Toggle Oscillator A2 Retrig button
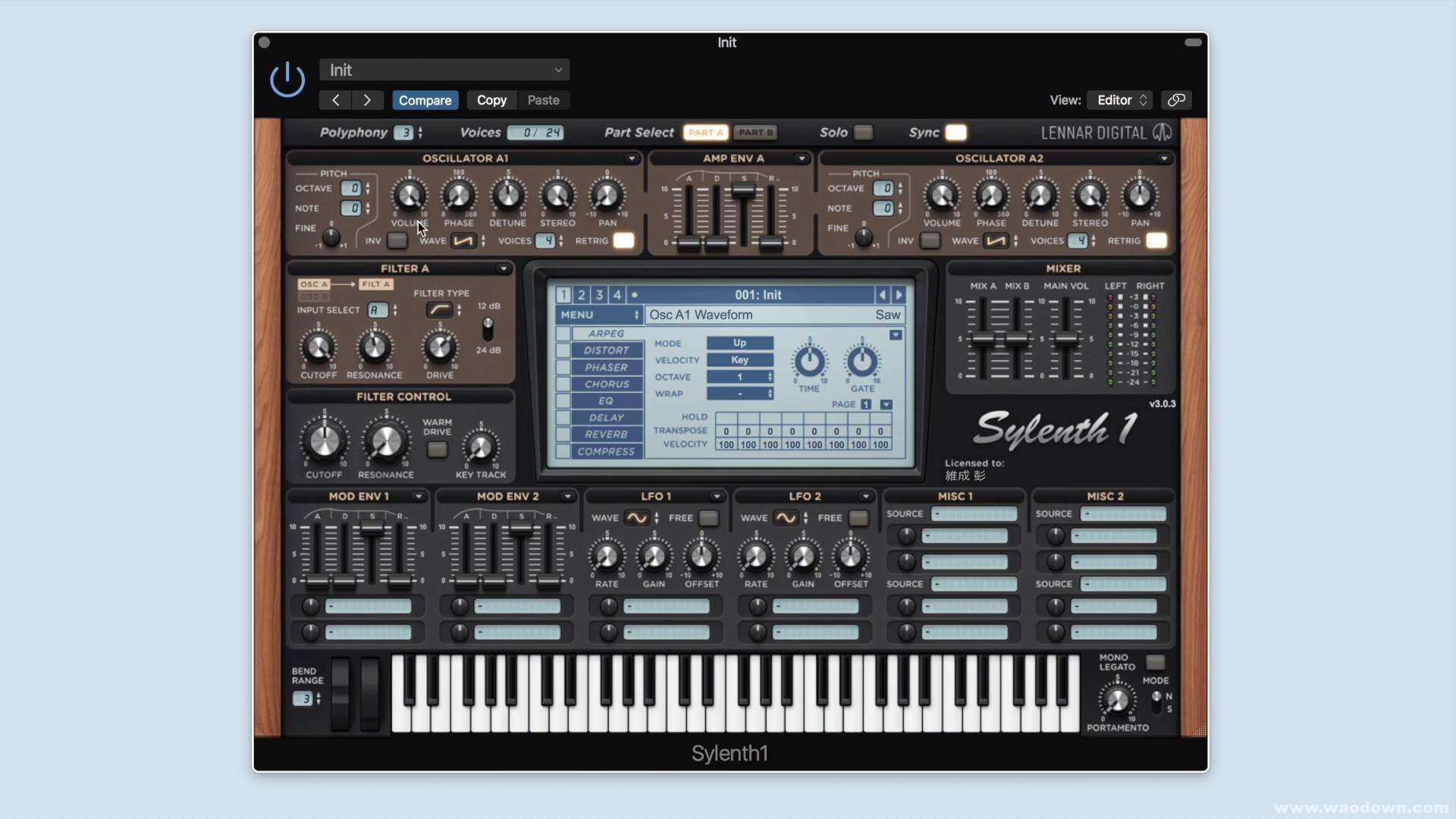 [1156, 241]
